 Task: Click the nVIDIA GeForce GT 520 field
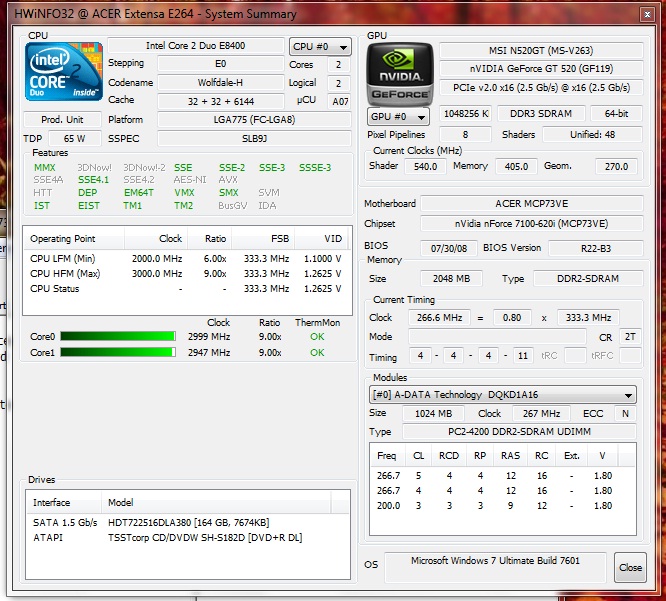(x=541, y=69)
